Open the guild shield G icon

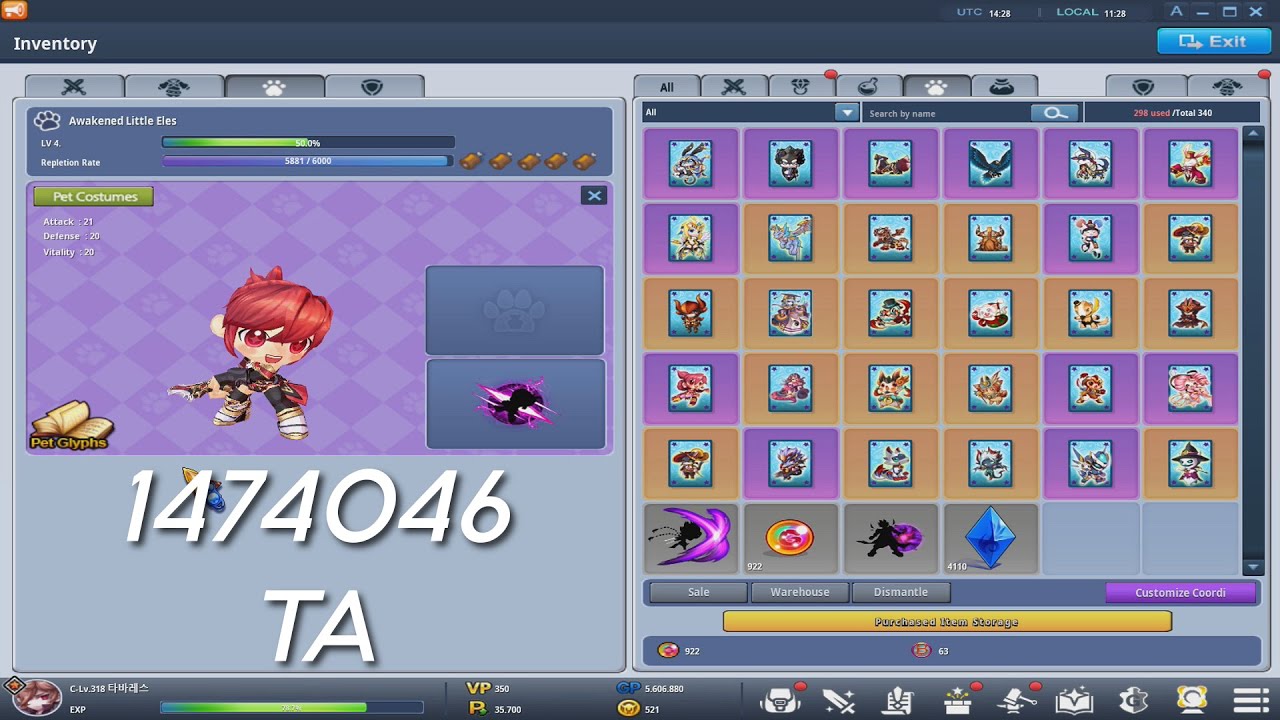(1133, 699)
